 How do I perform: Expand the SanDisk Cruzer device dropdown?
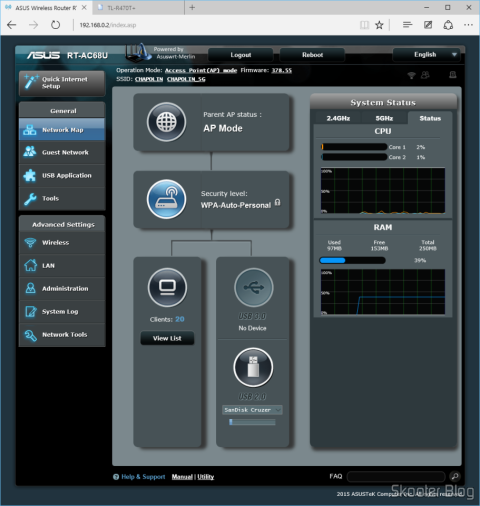coord(252,410)
